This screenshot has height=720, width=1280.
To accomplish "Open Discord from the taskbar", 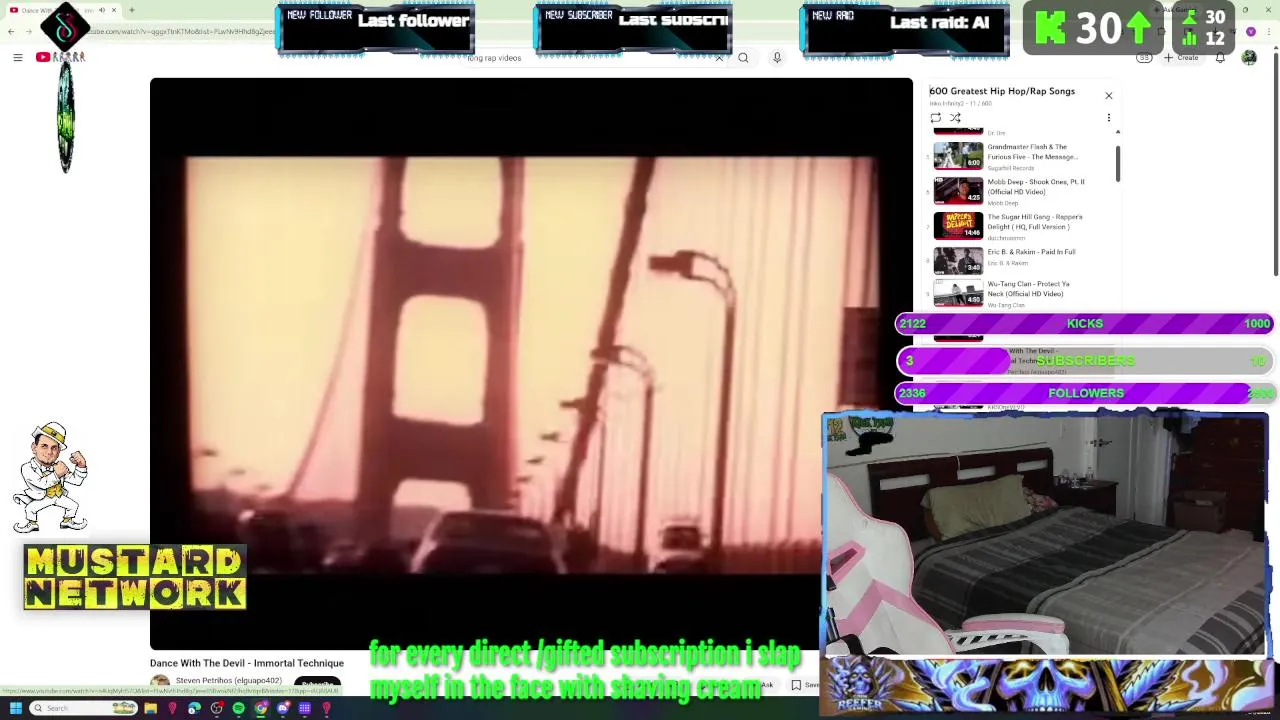I will coord(282,708).
